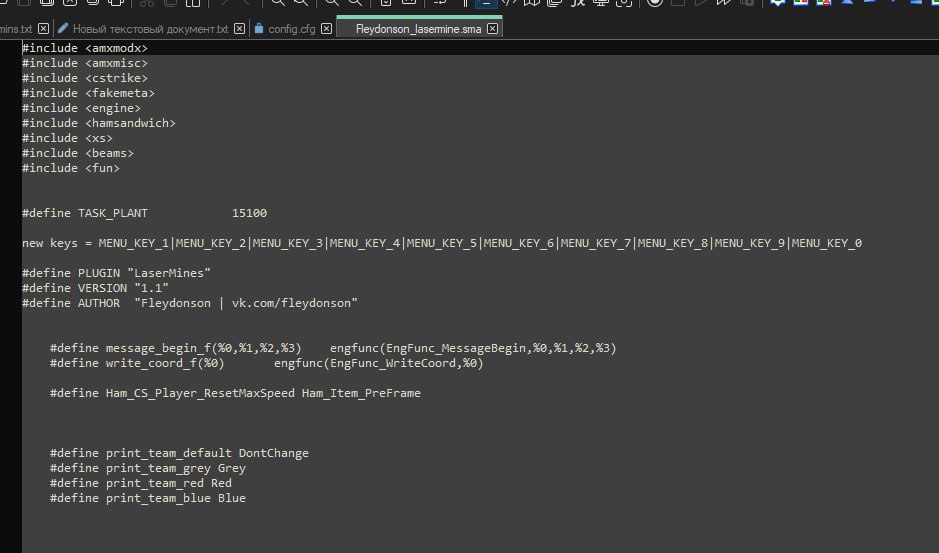The image size is (939, 553).
Task: Click the #include <xs> line
Action: point(67,138)
